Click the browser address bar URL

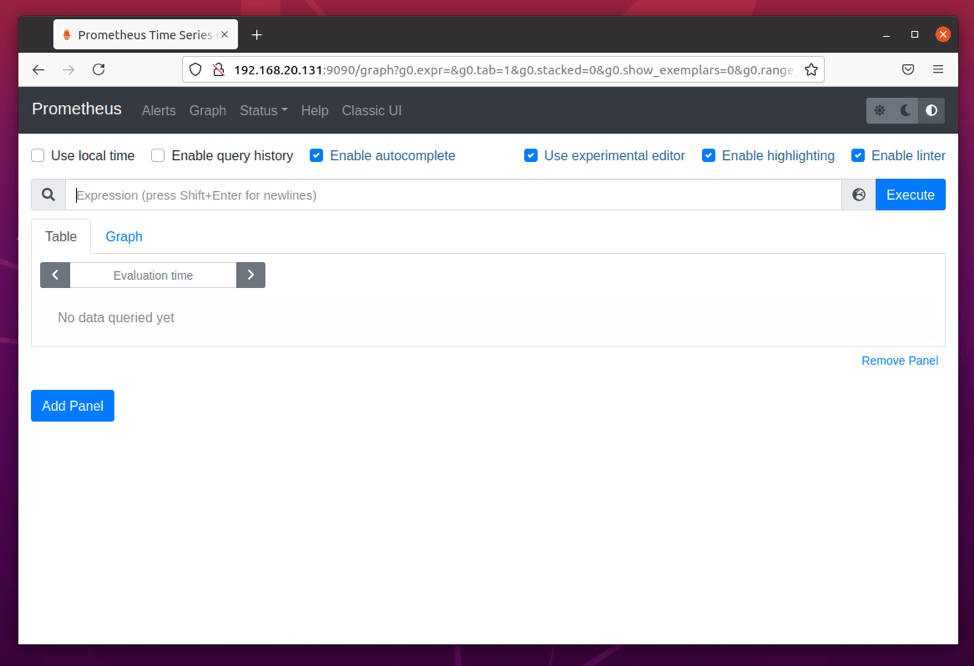click(514, 70)
